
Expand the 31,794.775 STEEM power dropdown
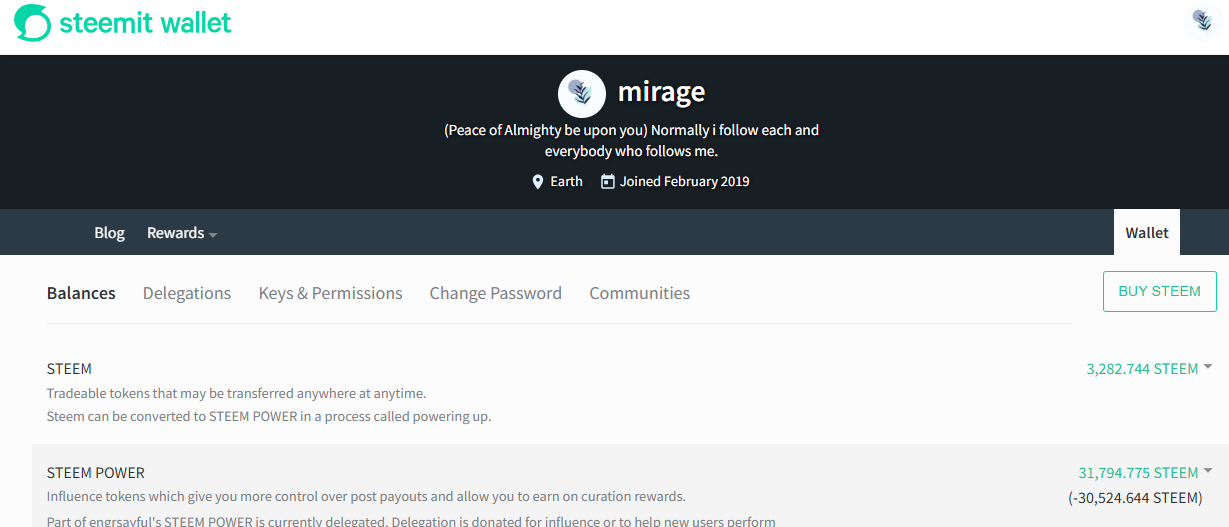click(1145, 473)
